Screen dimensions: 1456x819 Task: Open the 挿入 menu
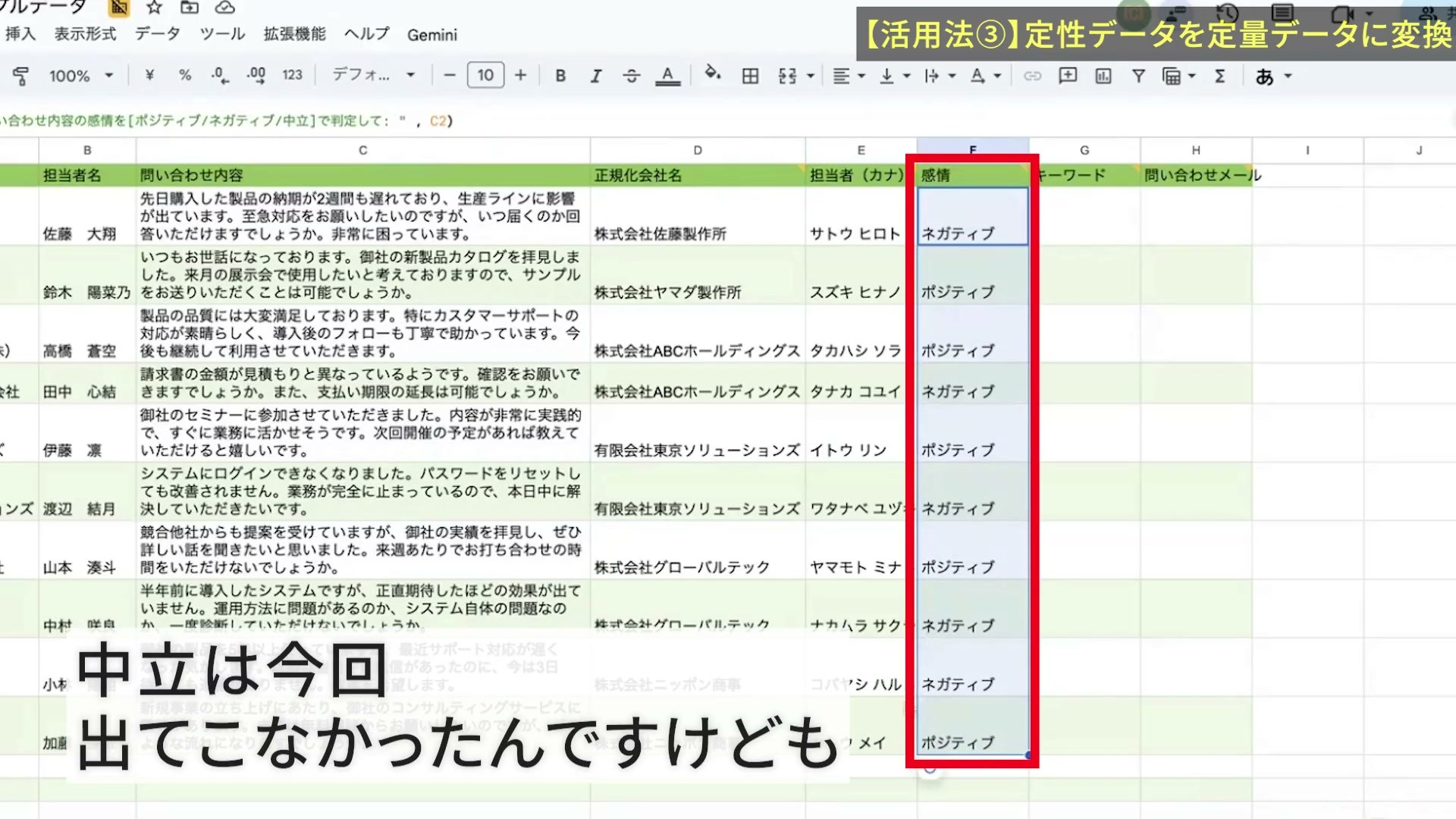click(20, 34)
